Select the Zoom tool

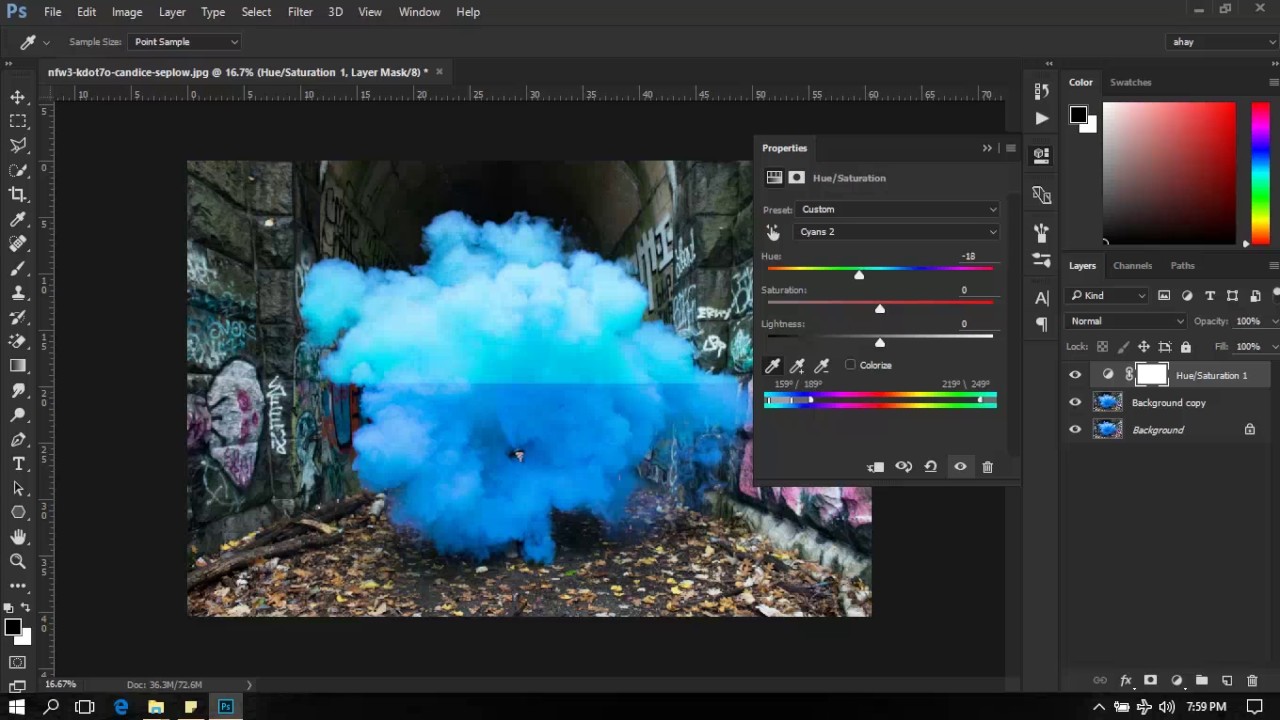point(18,561)
